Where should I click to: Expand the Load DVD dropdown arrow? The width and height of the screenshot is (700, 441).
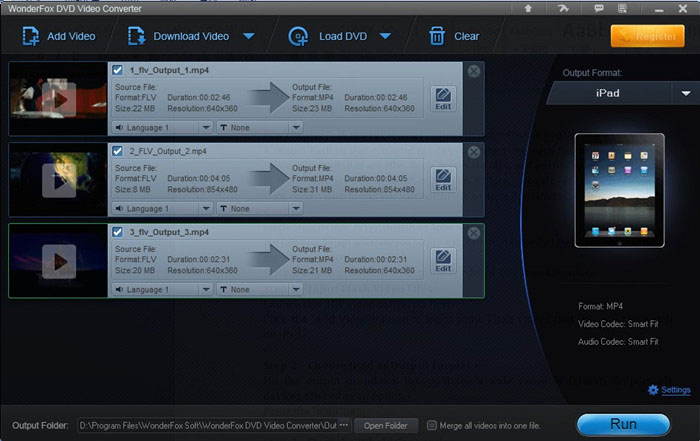[385, 36]
